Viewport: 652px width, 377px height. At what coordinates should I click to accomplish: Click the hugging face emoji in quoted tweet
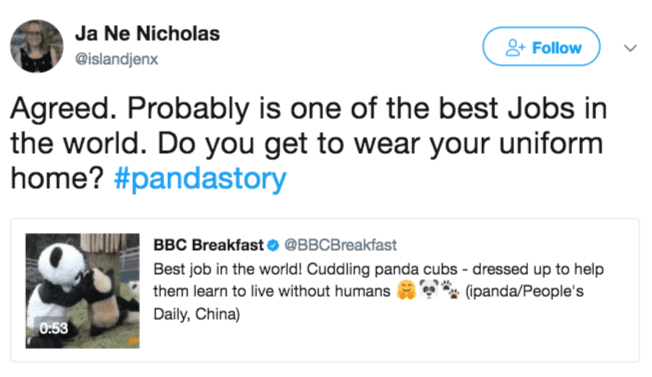point(406,290)
